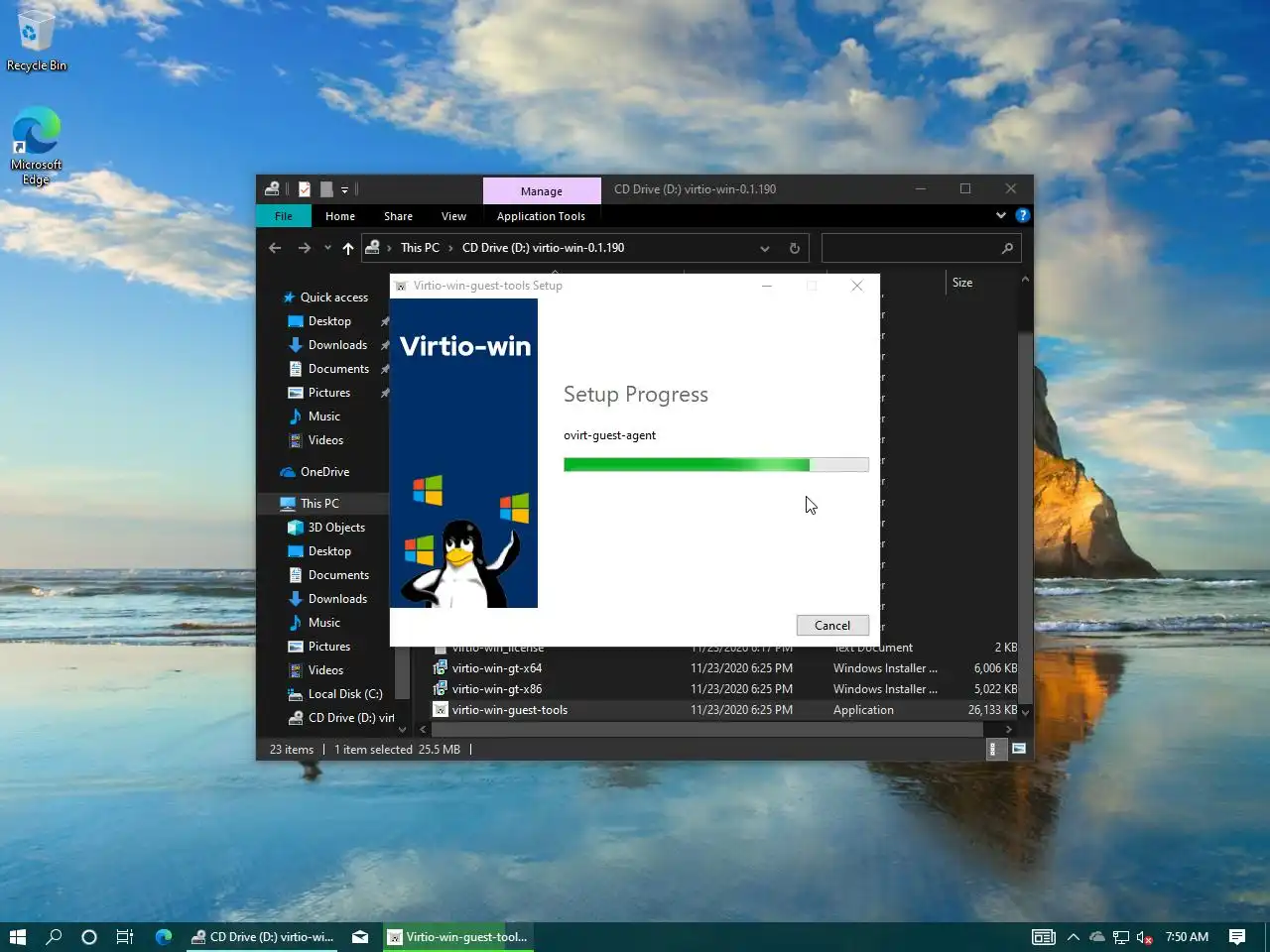Open Task View from the taskbar

pyautogui.click(x=125, y=936)
